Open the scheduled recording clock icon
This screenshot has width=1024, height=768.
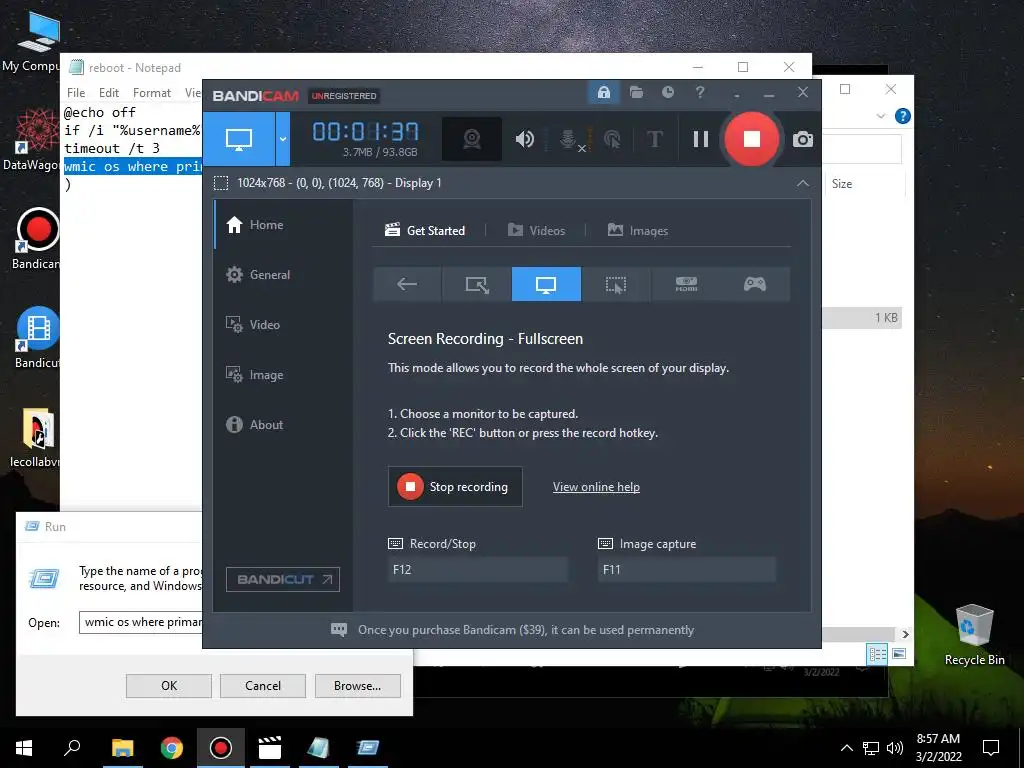[x=667, y=92]
